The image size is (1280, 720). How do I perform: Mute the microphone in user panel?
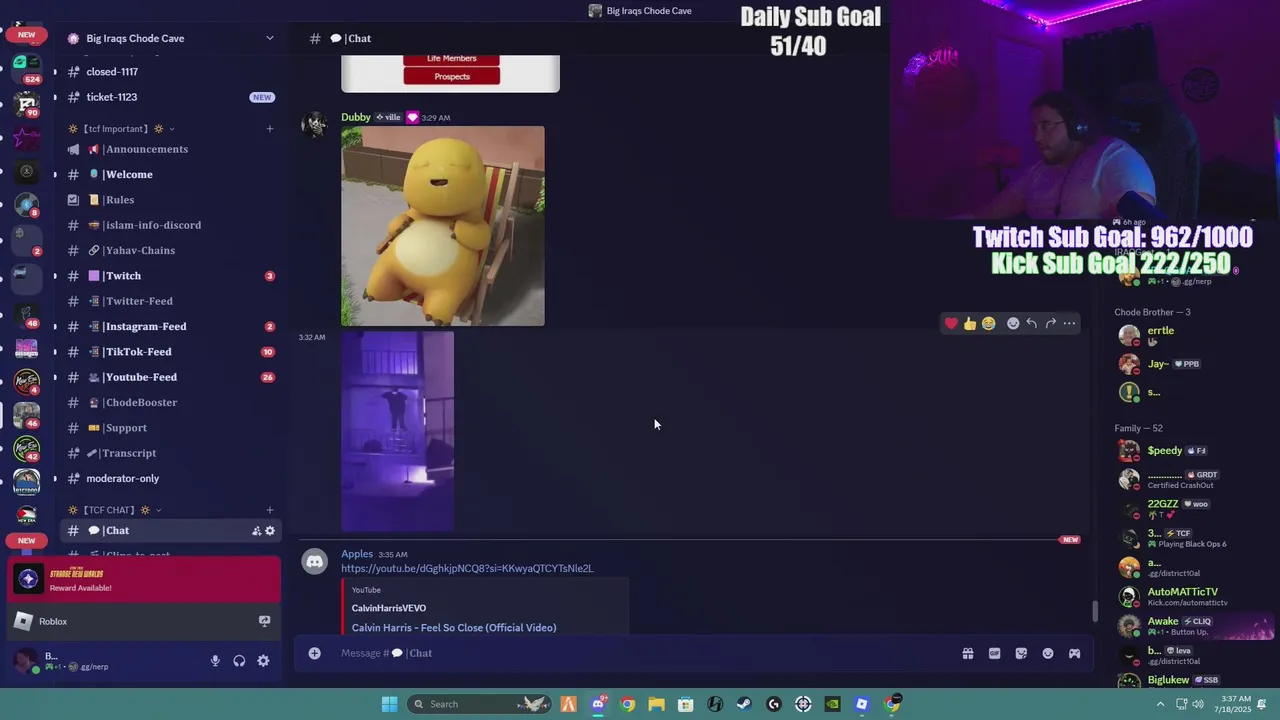click(215, 661)
